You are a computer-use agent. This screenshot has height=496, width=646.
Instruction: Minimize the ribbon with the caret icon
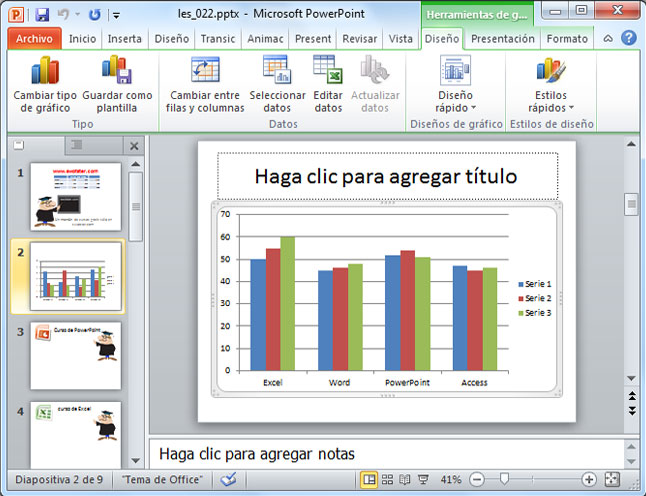click(608, 39)
